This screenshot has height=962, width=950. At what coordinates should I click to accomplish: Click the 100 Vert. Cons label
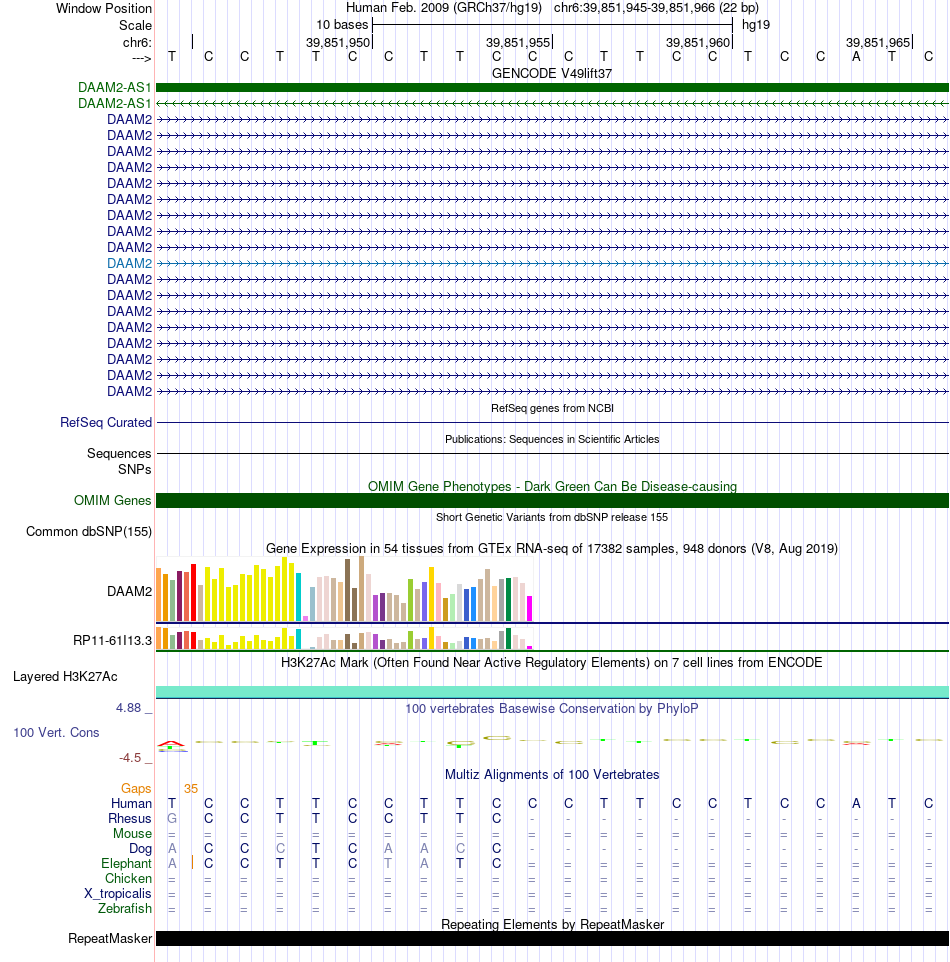56,733
